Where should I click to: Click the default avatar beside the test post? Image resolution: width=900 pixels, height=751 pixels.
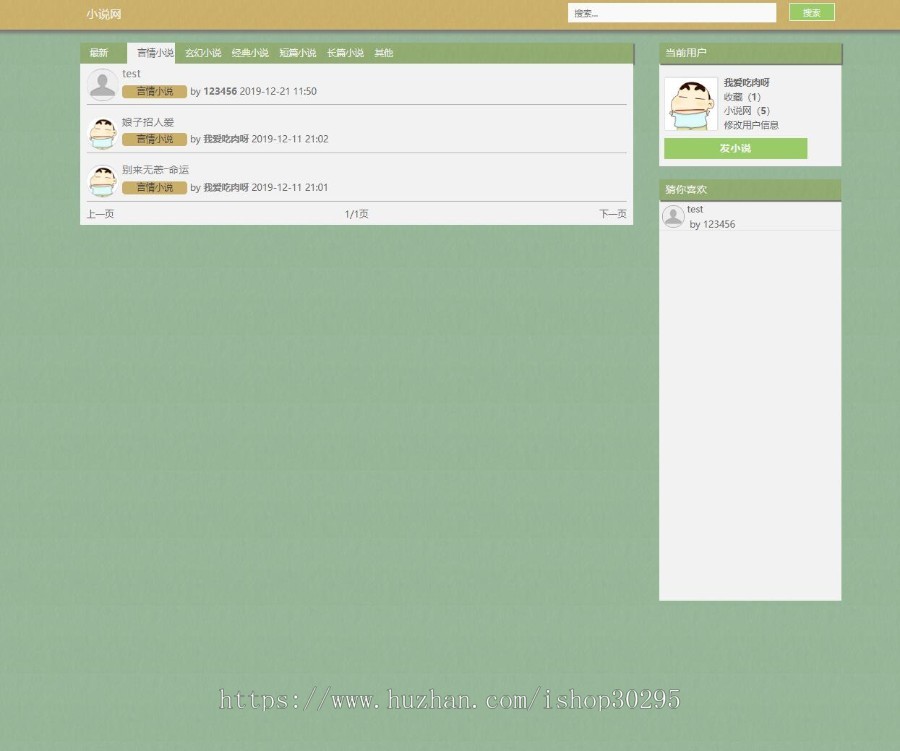point(103,84)
